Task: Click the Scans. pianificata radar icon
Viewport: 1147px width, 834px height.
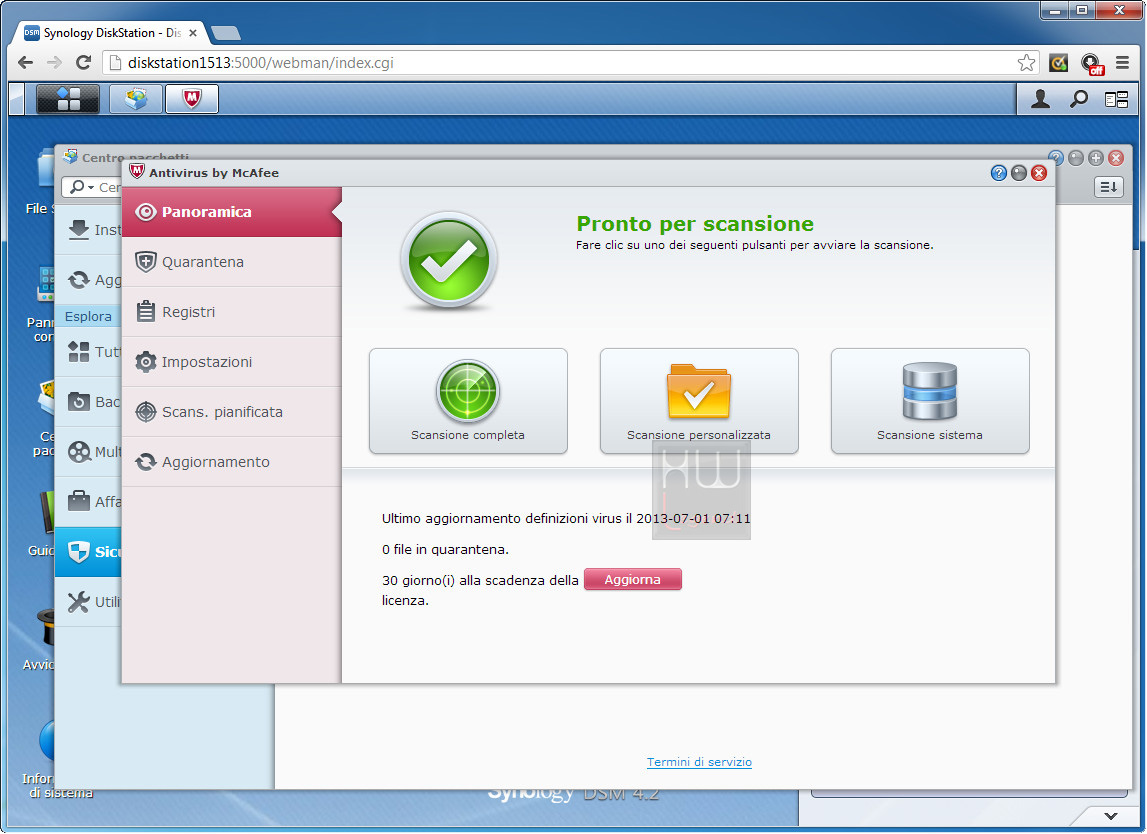Action: coord(146,412)
